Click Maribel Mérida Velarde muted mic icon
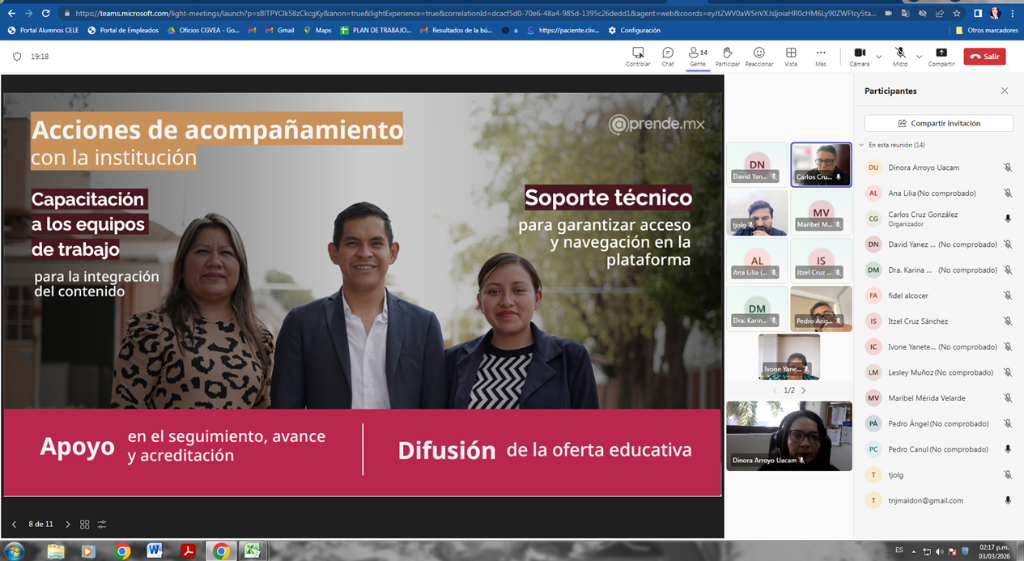The width and height of the screenshot is (1024, 561). (x=1008, y=398)
